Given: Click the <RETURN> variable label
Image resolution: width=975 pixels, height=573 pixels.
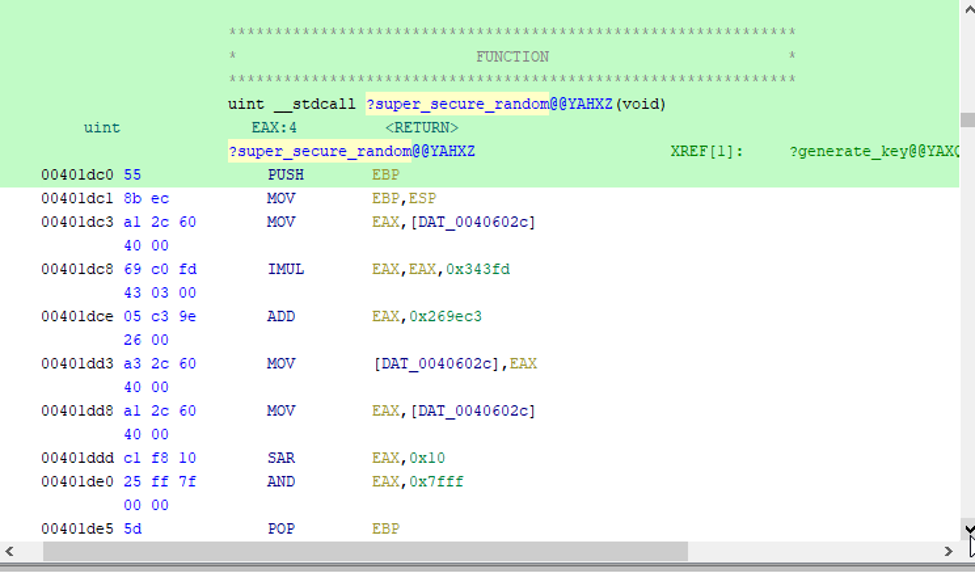Looking at the screenshot, I should point(421,128).
